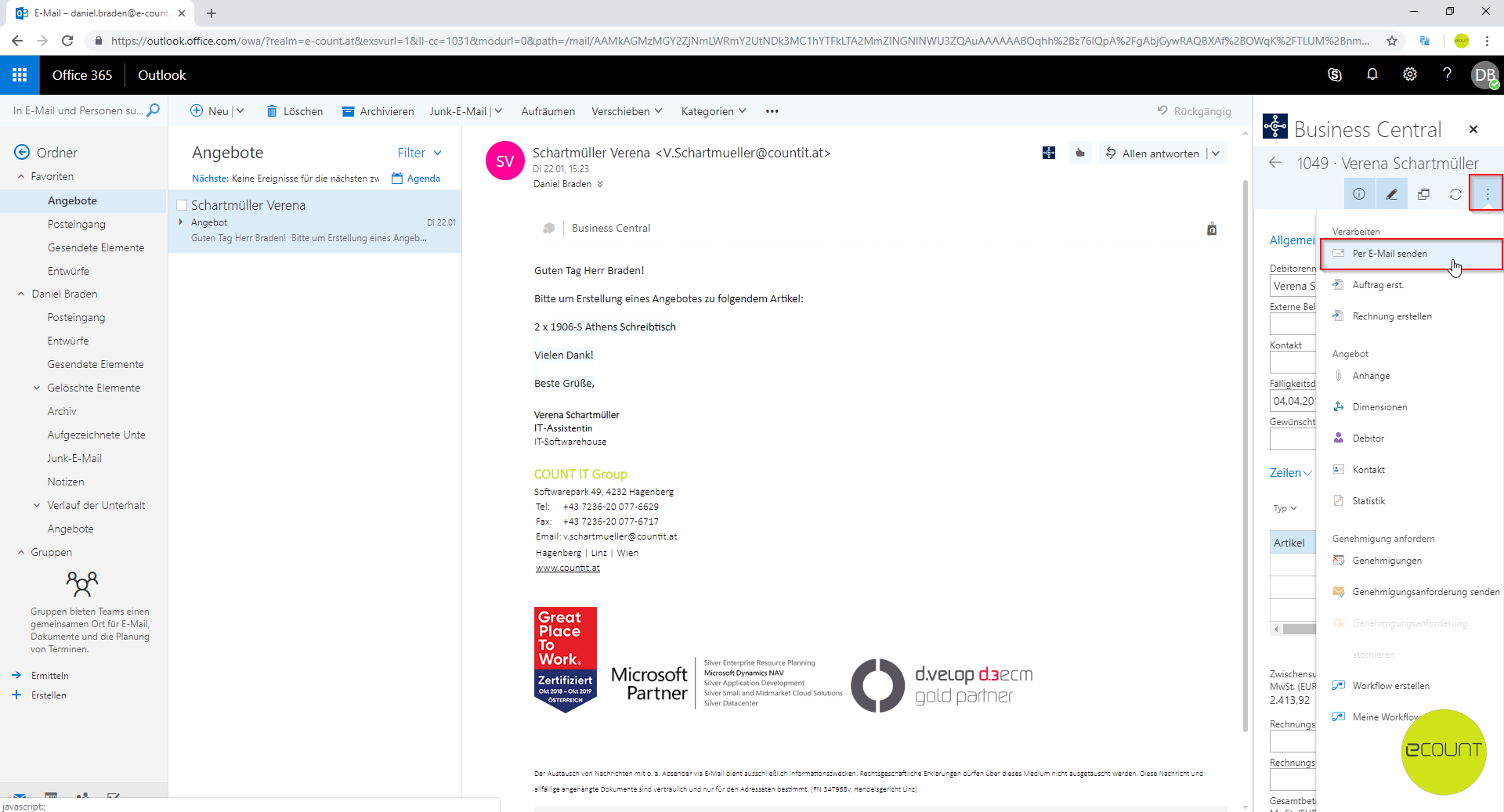The width and height of the screenshot is (1504, 812).
Task: Expand conversation arrow beside Angebot subject
Action: [181, 222]
